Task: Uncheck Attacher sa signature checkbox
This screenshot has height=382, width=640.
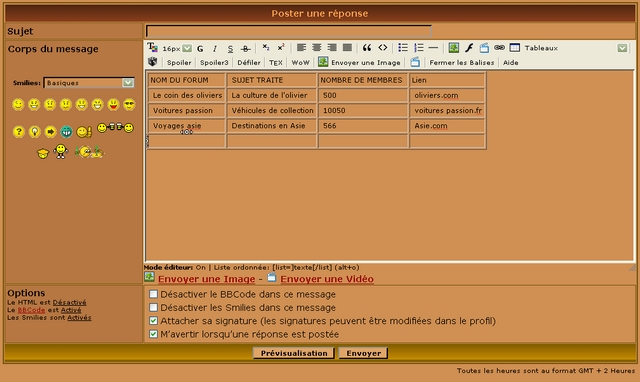Action: pyautogui.click(x=153, y=321)
